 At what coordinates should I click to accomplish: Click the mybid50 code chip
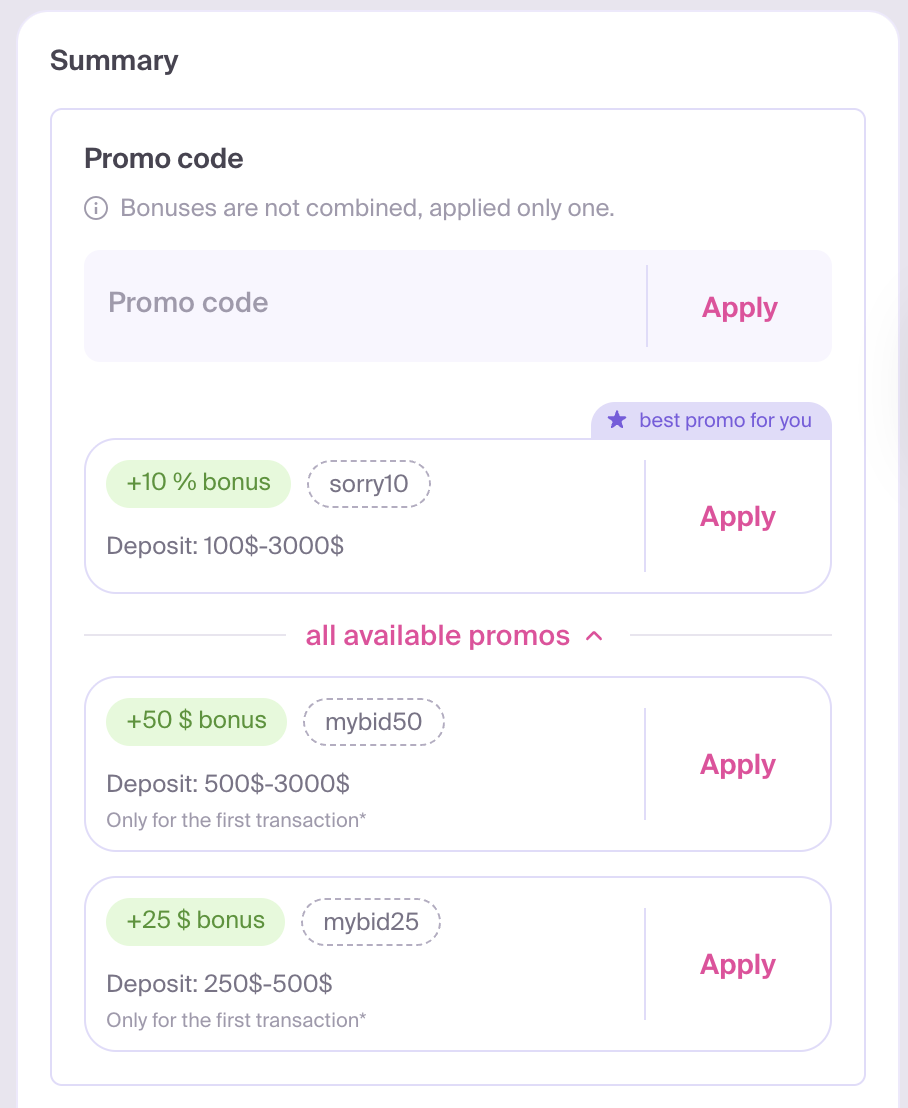pyautogui.click(x=373, y=722)
